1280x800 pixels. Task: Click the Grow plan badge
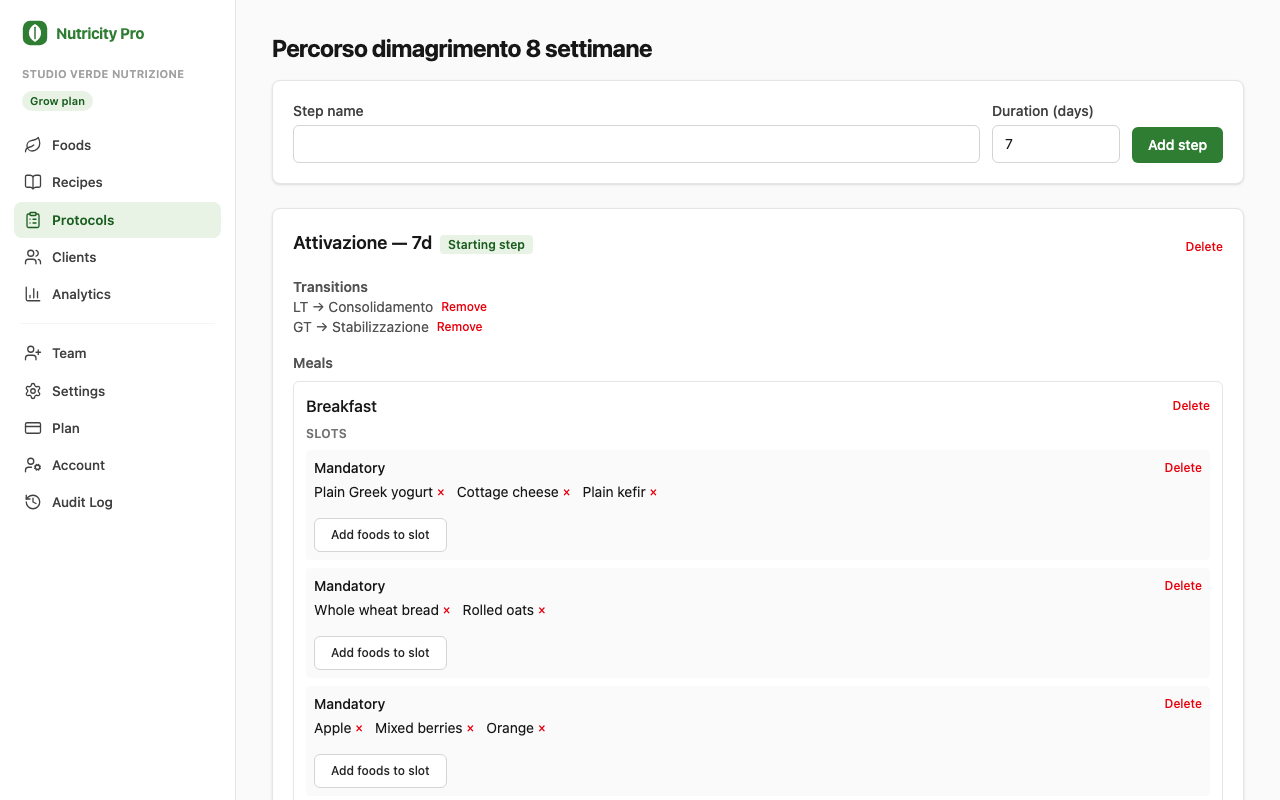57,101
